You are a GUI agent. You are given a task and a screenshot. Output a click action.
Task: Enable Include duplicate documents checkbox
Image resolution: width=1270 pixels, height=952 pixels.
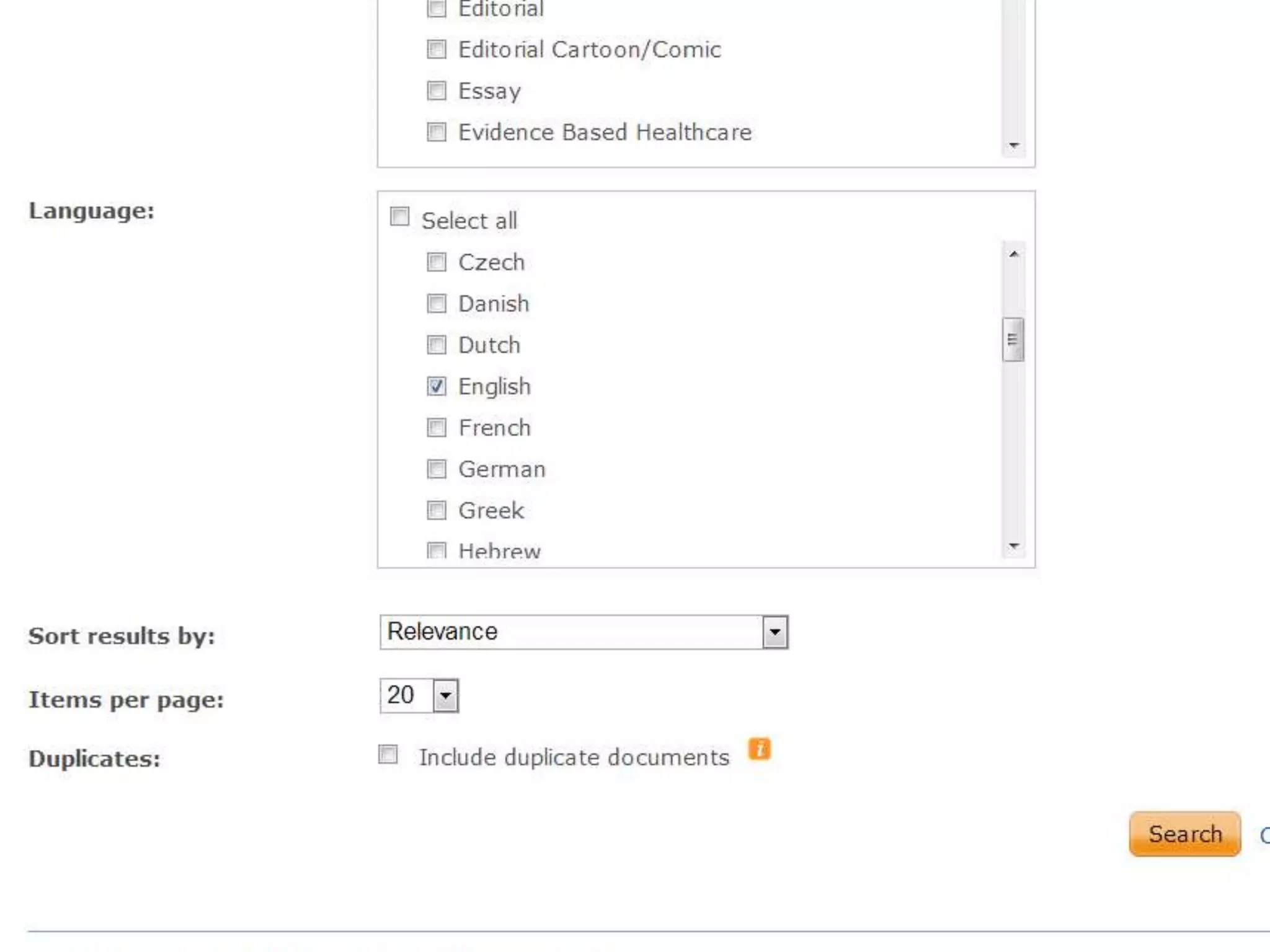(388, 755)
